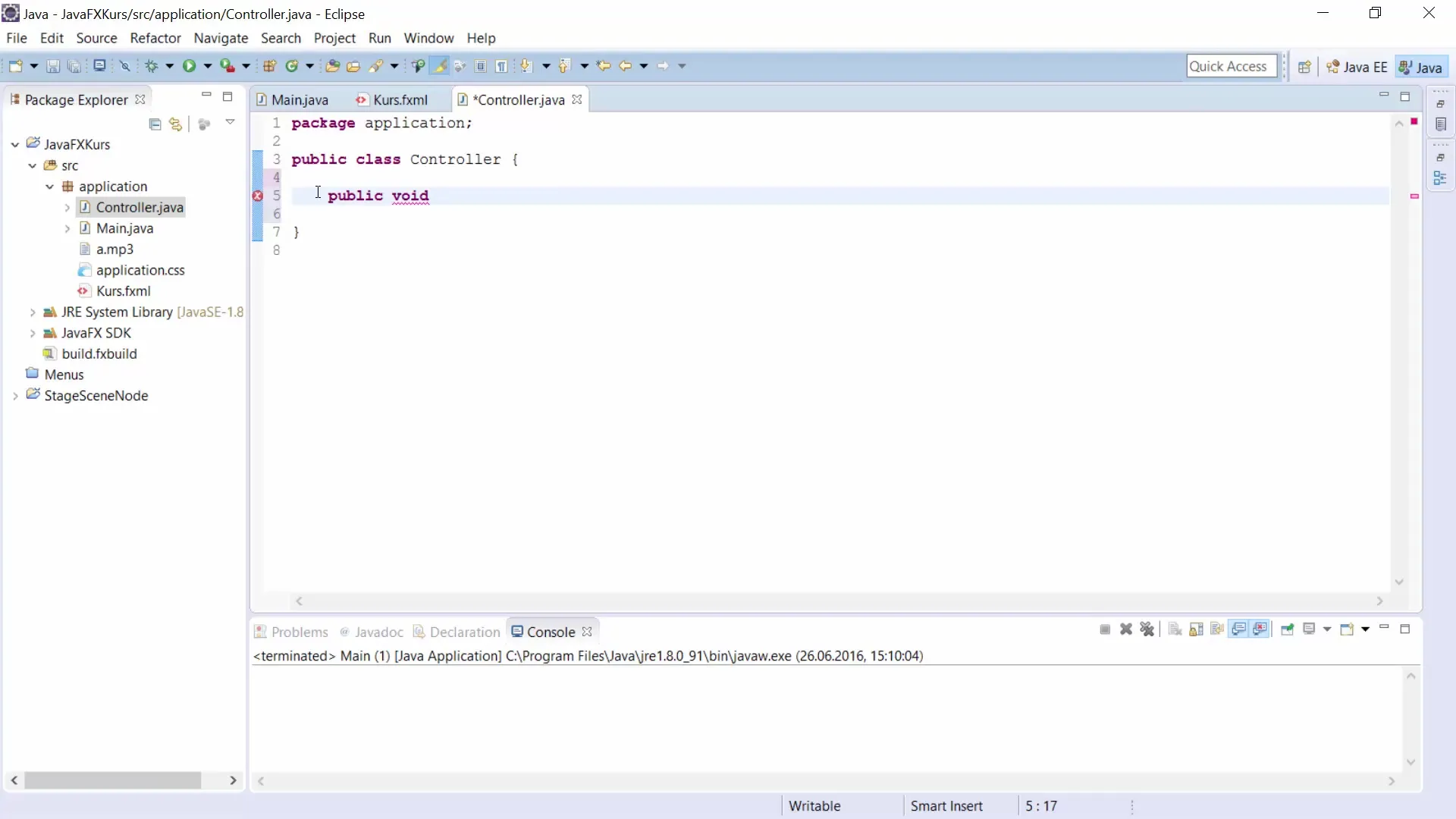
Task: Run the program with green play icon
Action: click(x=189, y=66)
